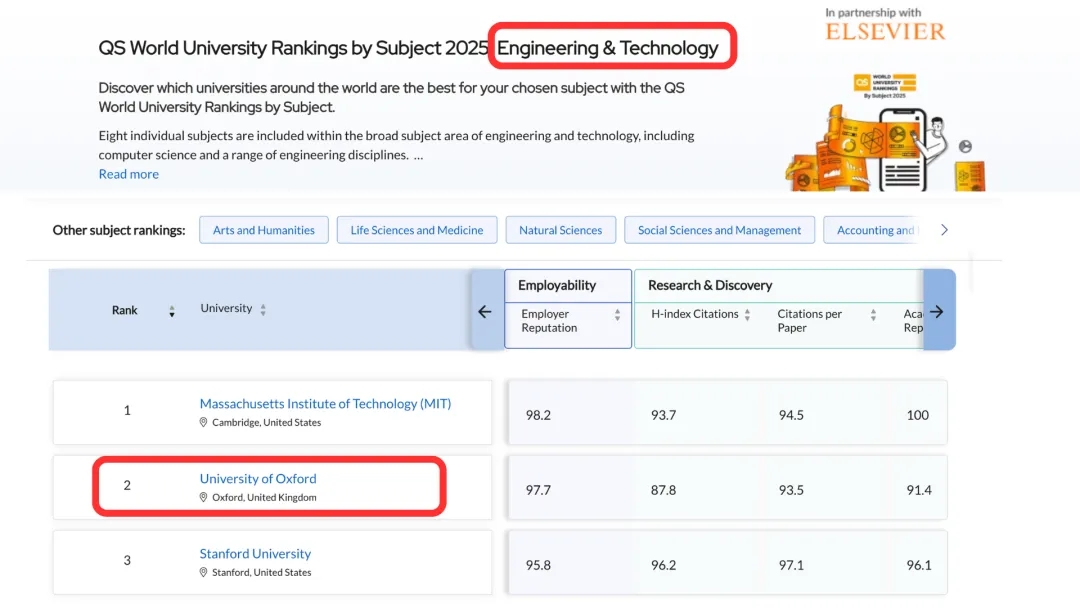Sort by Employer Reputation arrows
Screen dimensions: 1080x608
[x=617, y=315]
